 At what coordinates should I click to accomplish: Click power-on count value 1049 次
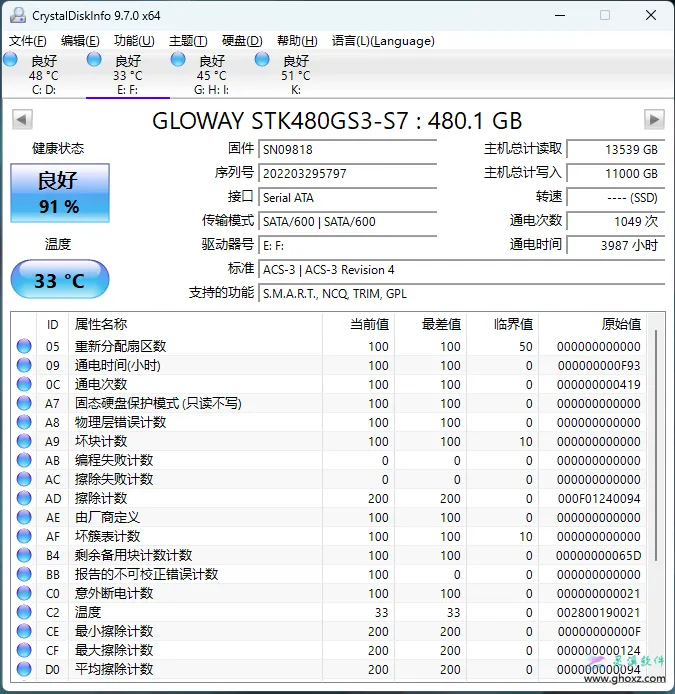[x=616, y=221]
